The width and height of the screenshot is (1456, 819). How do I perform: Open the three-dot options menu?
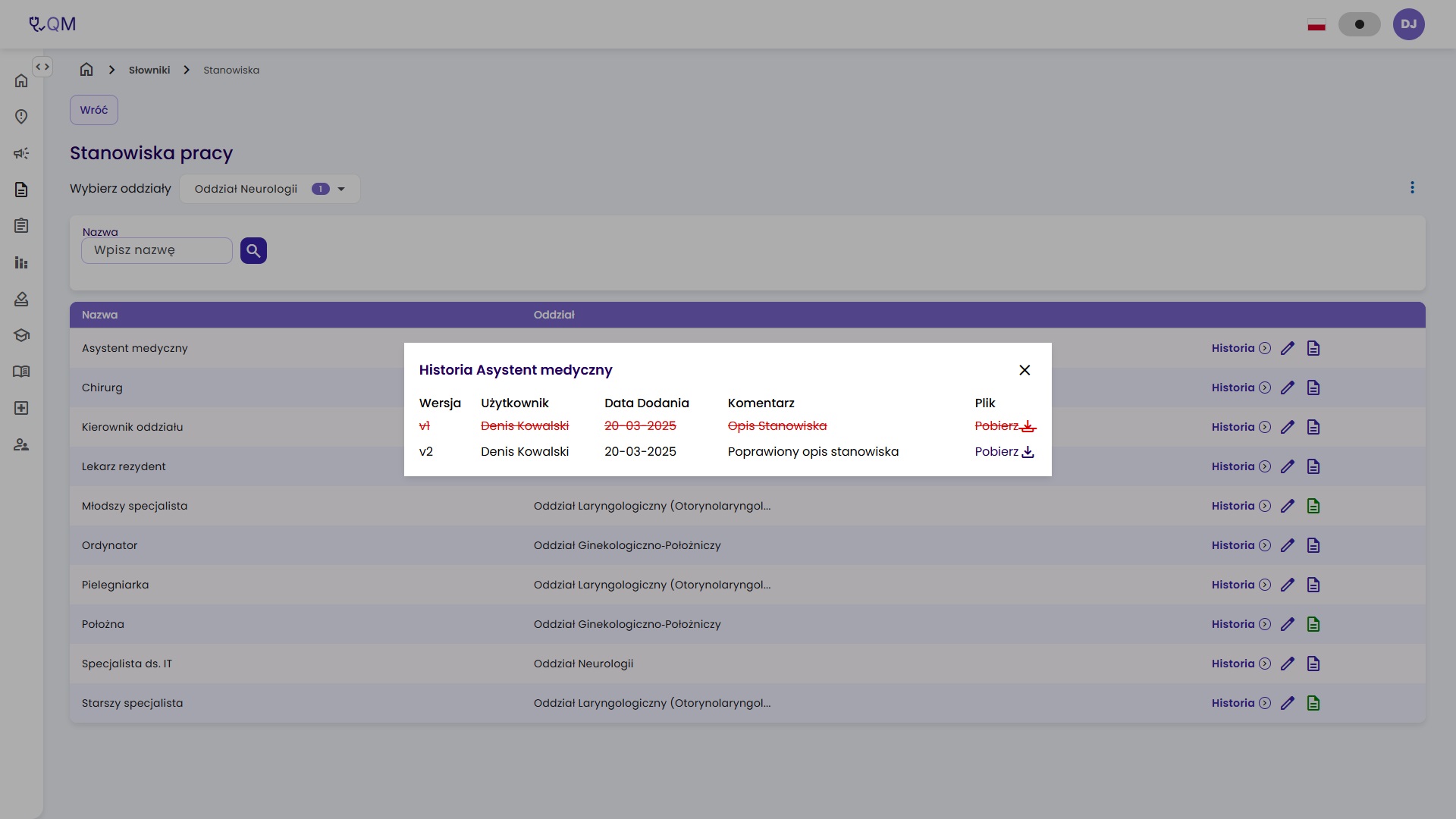1412,187
